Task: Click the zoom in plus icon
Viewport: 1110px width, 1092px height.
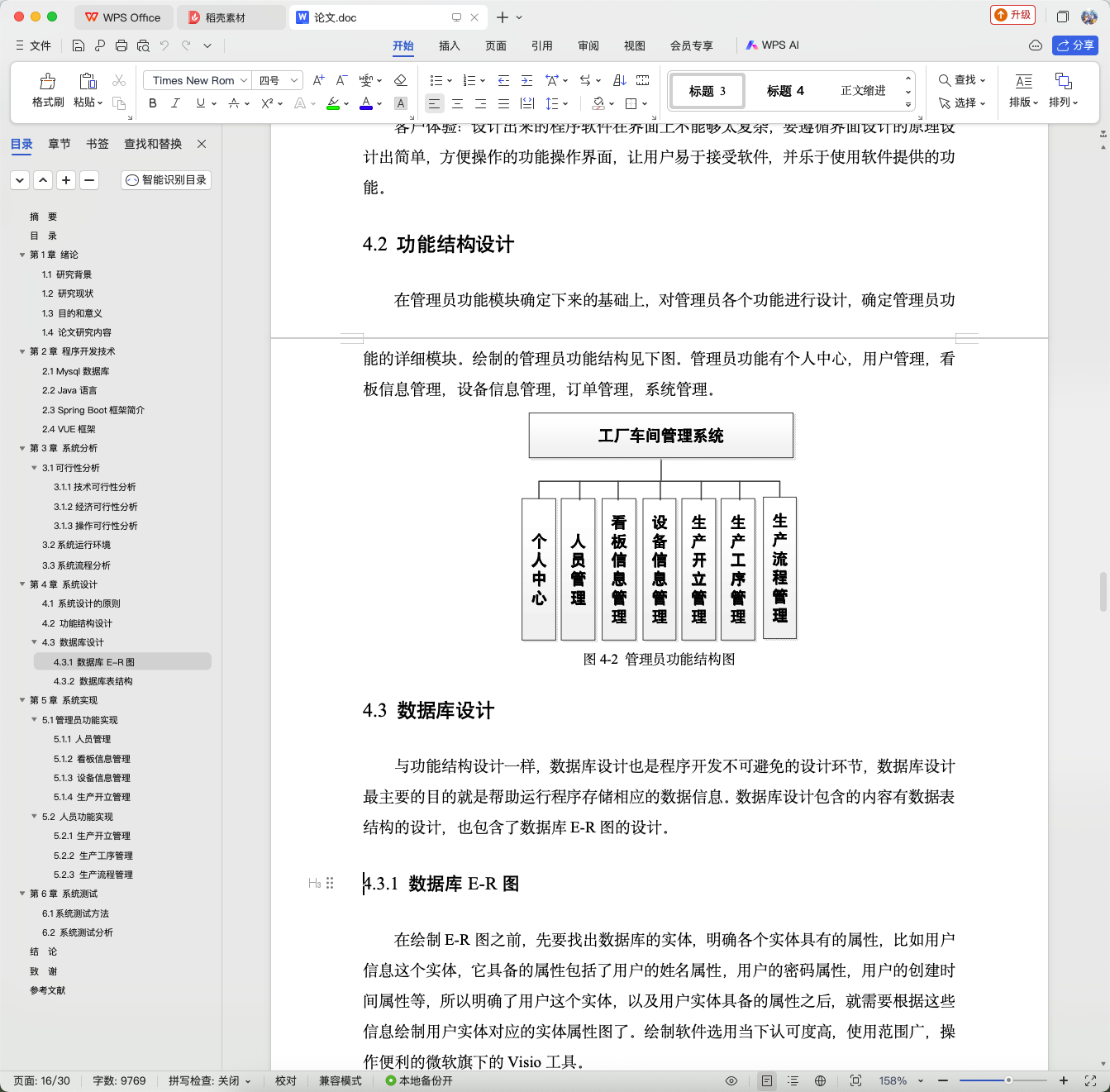Action: 1063,1080
